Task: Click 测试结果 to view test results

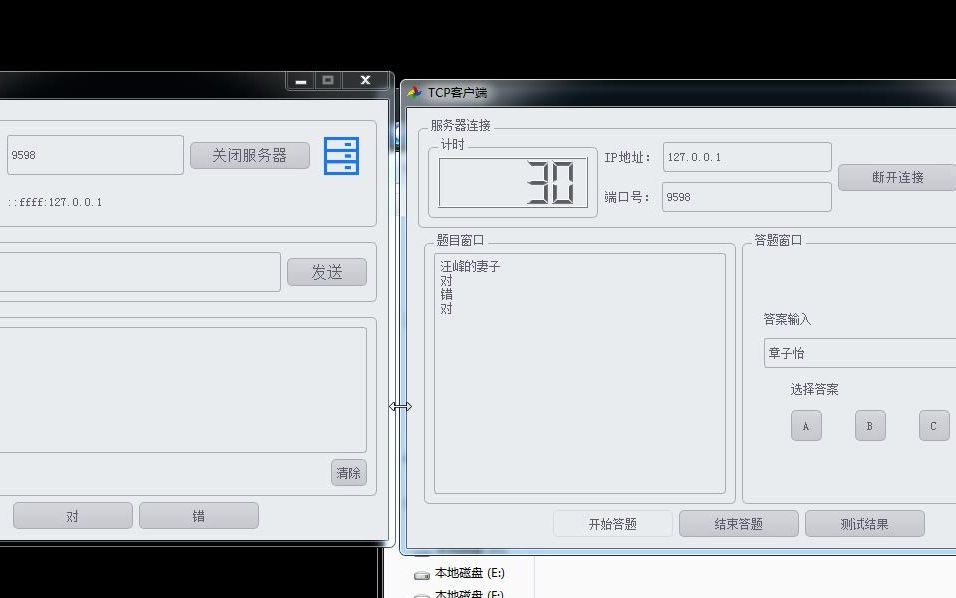Action: point(864,522)
